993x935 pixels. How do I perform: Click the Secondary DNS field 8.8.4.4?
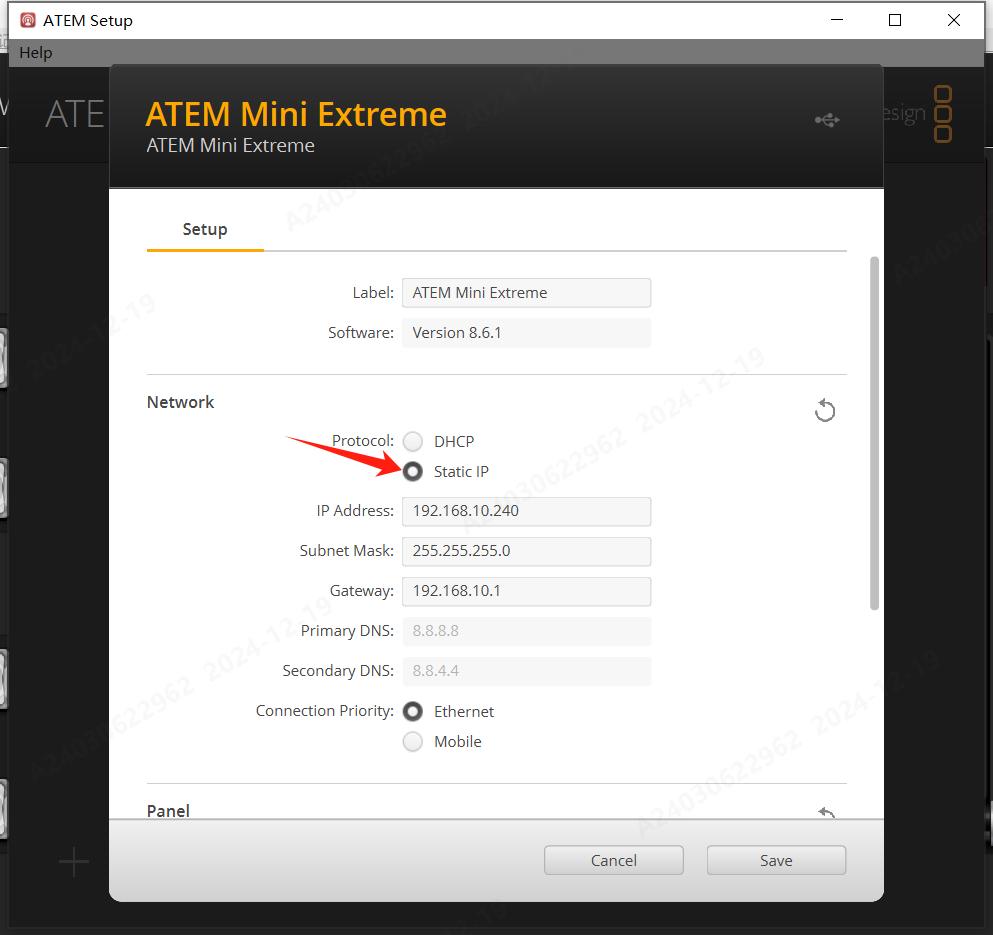tap(526, 671)
